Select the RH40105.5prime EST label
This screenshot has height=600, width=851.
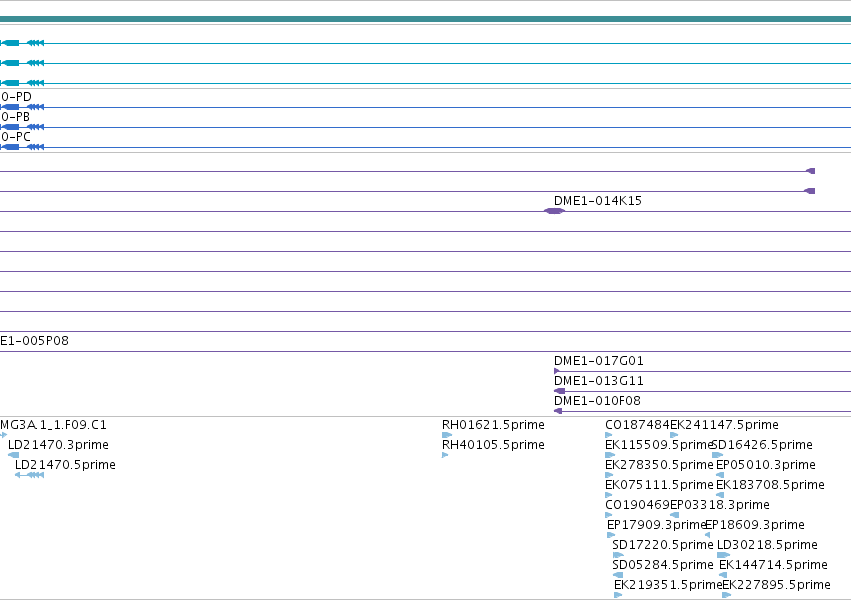pos(493,445)
